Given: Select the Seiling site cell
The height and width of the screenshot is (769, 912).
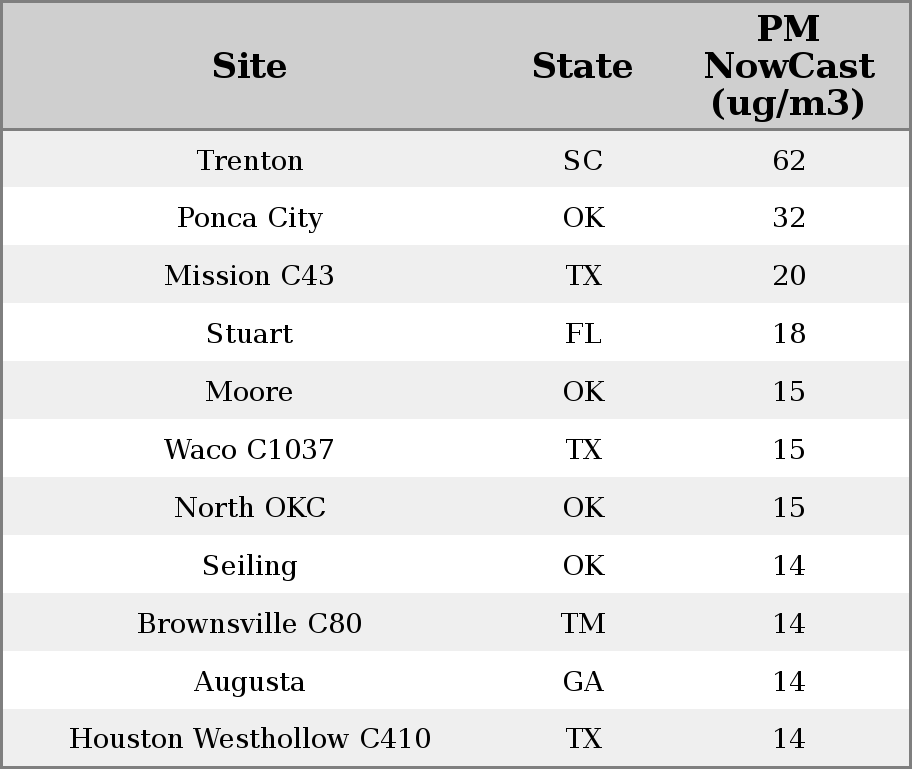Looking at the screenshot, I should [249, 566].
